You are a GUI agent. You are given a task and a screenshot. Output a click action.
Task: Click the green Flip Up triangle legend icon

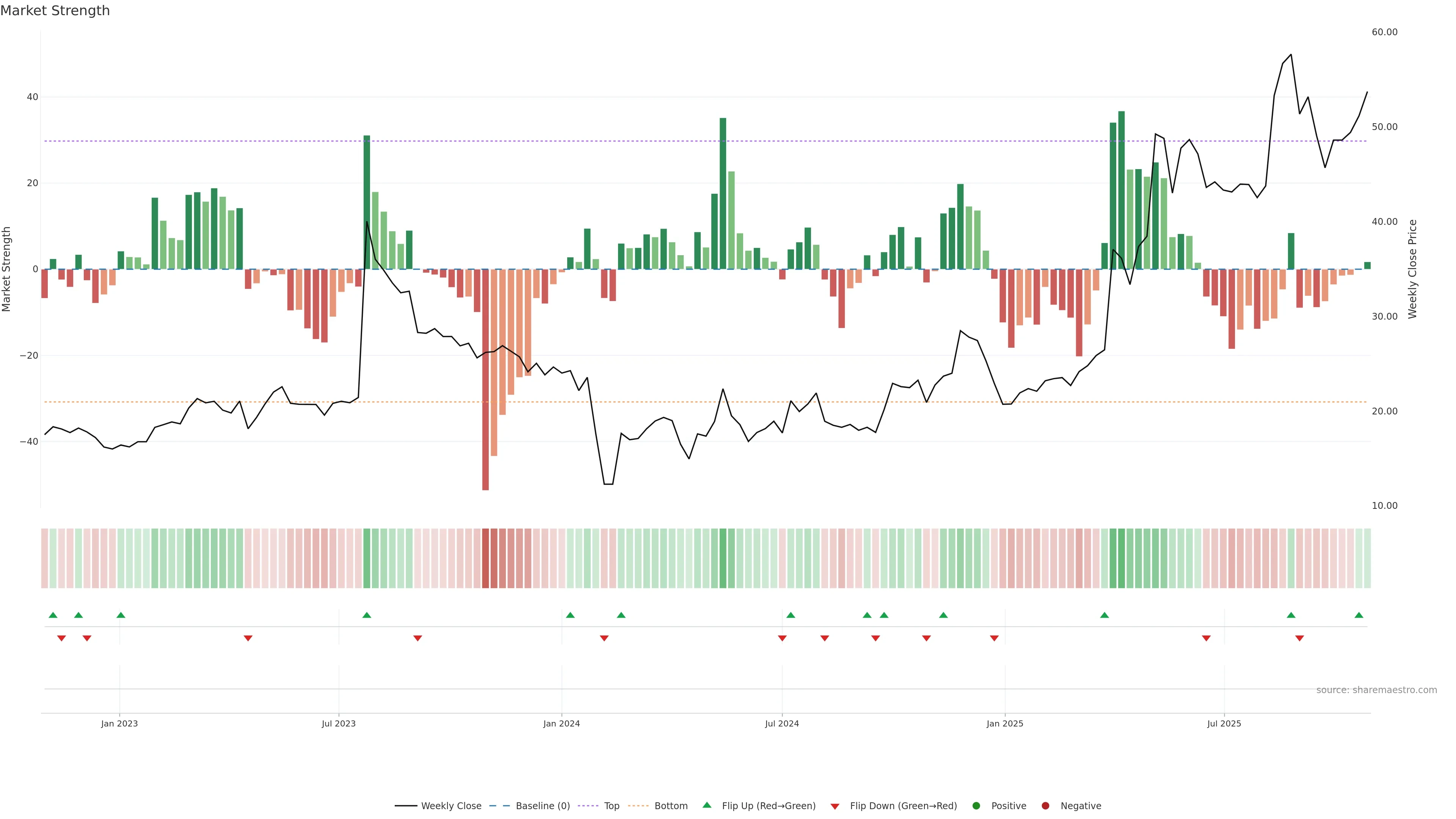(x=706, y=805)
